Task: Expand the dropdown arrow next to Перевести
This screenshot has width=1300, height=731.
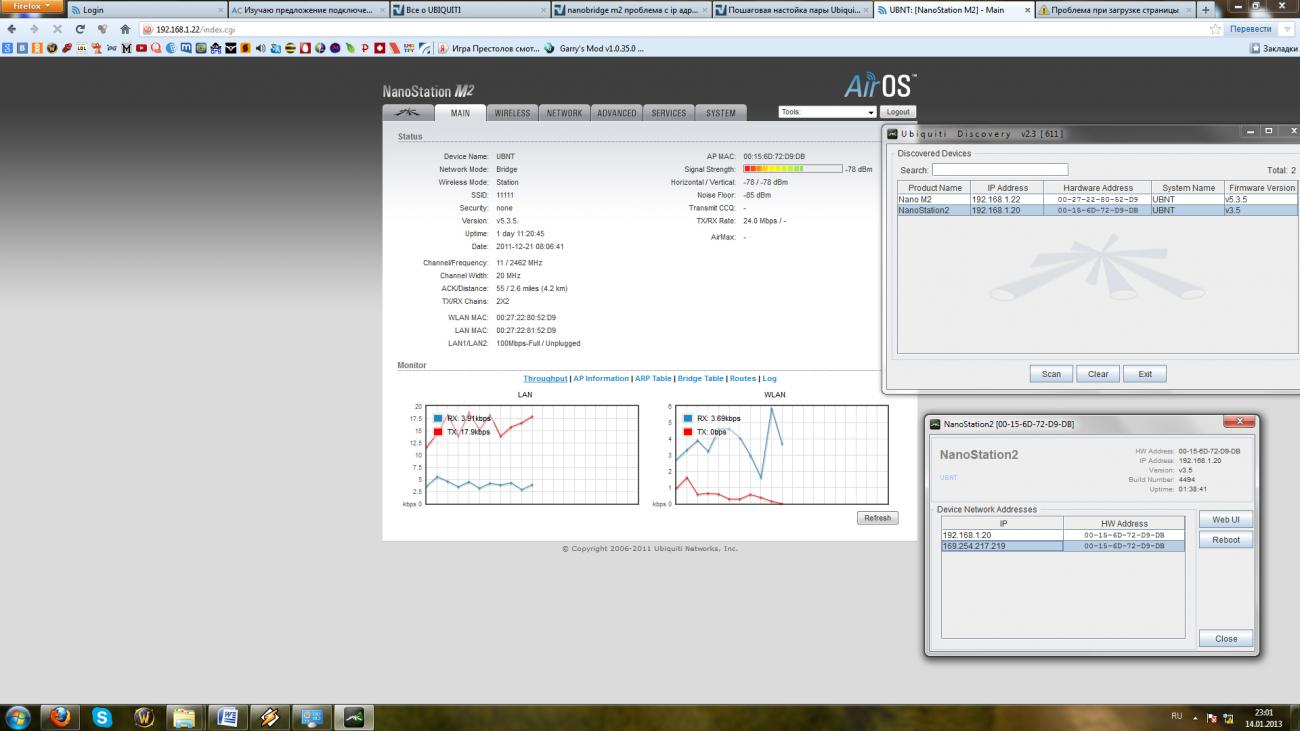Action: 1286,29
